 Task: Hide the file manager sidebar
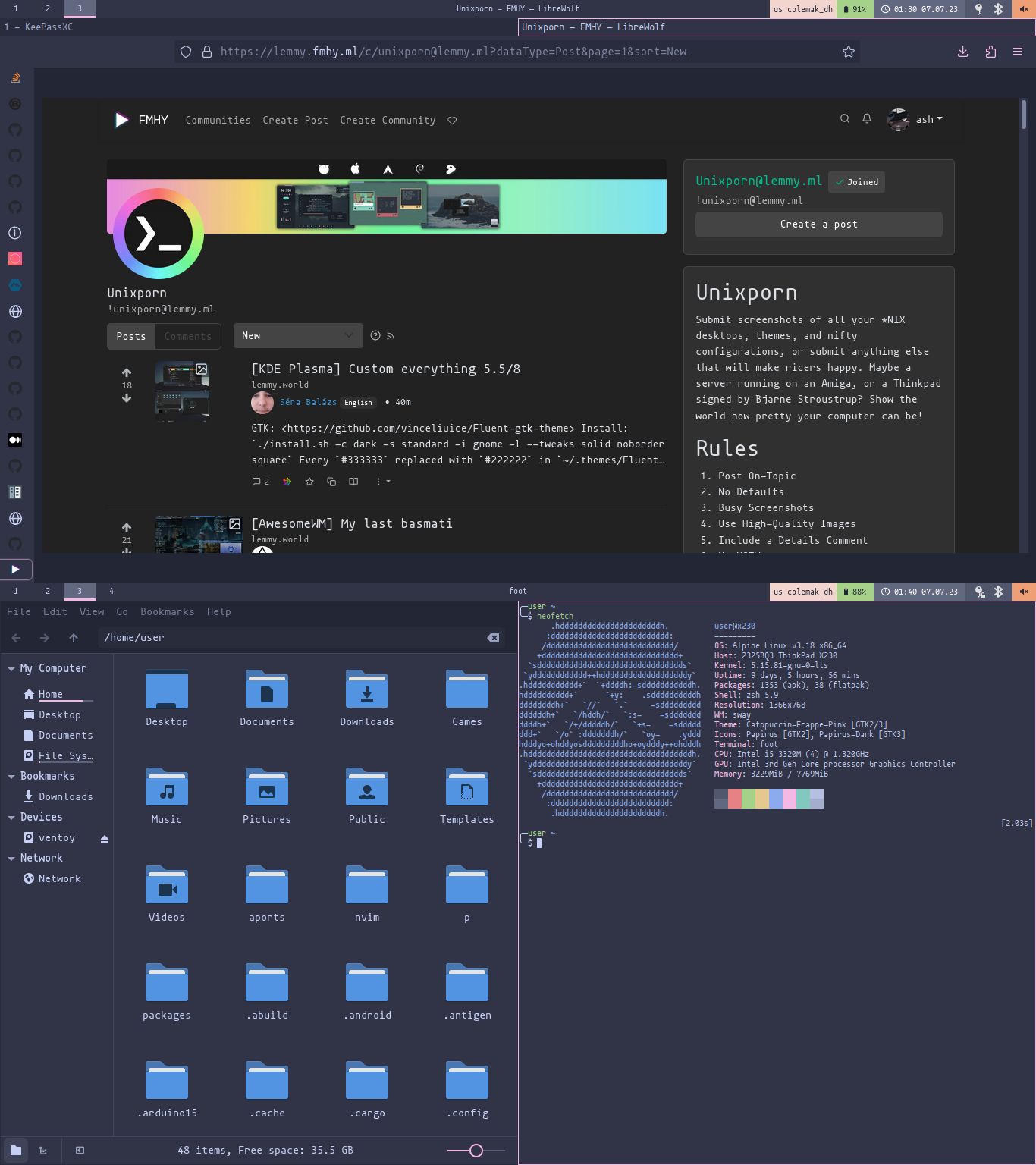pyautogui.click(x=80, y=1151)
